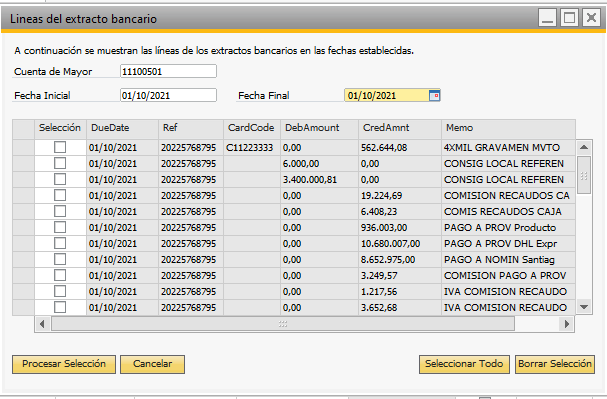The height and width of the screenshot is (399, 607).
Task: Click the 8.652.975,00 credit amount cell
Action: pyautogui.click(x=400, y=259)
